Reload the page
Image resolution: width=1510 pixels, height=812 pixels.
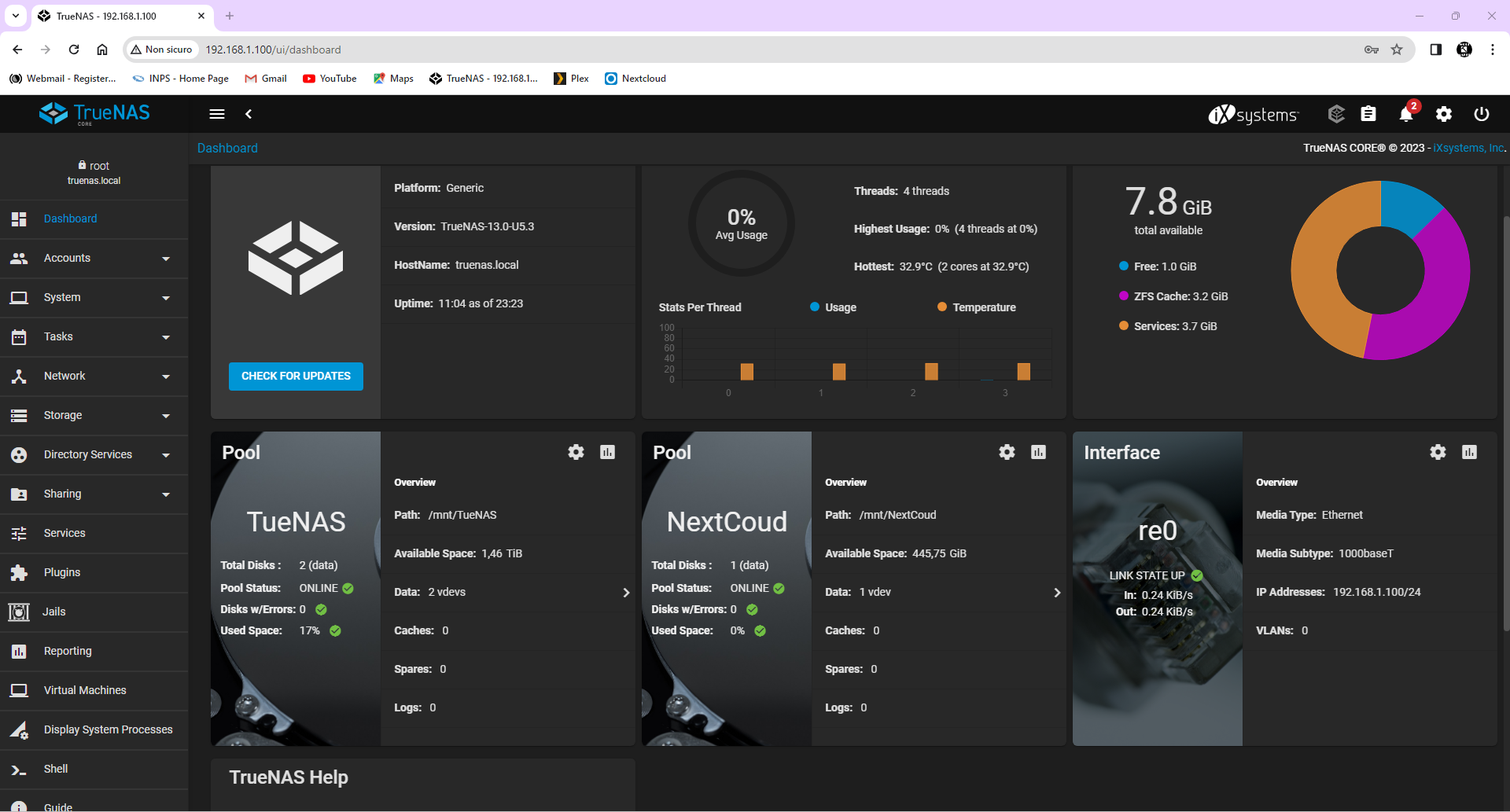coord(74,50)
